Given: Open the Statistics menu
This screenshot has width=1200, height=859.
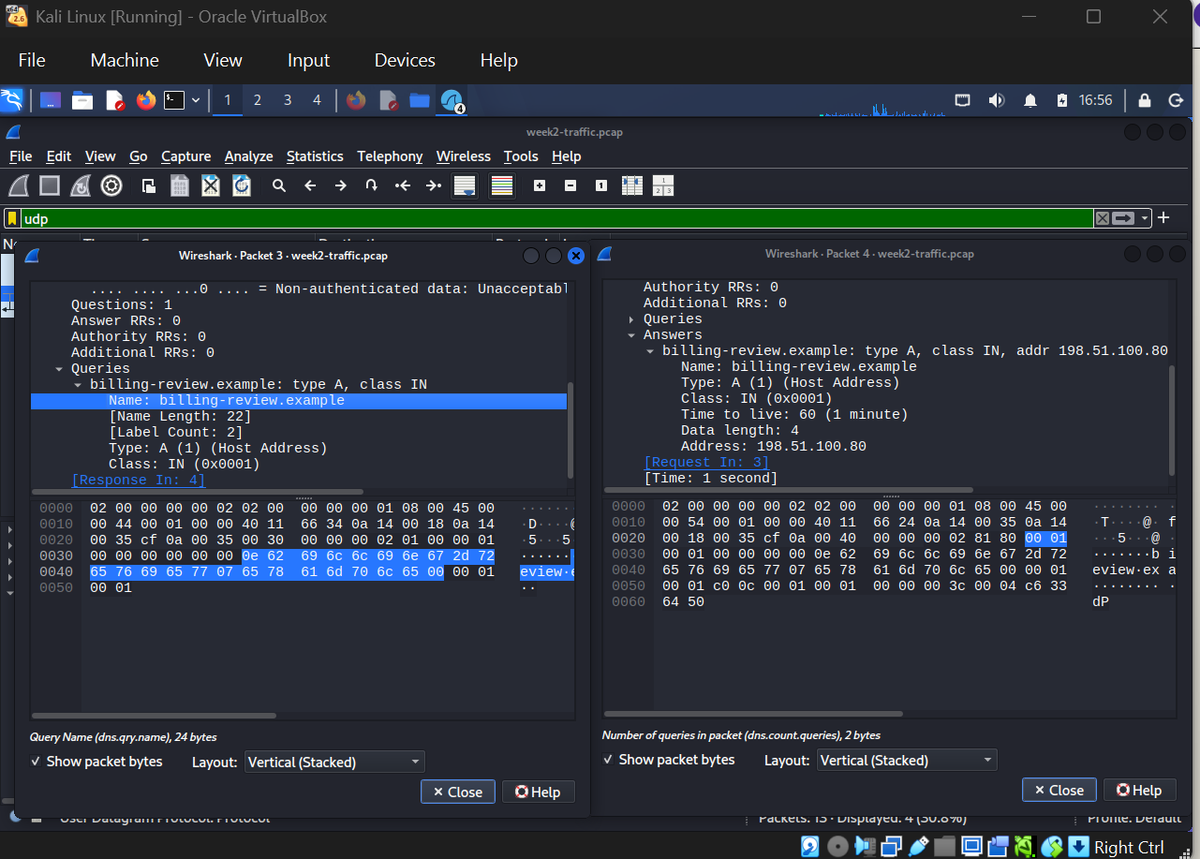Looking at the screenshot, I should coord(315,156).
